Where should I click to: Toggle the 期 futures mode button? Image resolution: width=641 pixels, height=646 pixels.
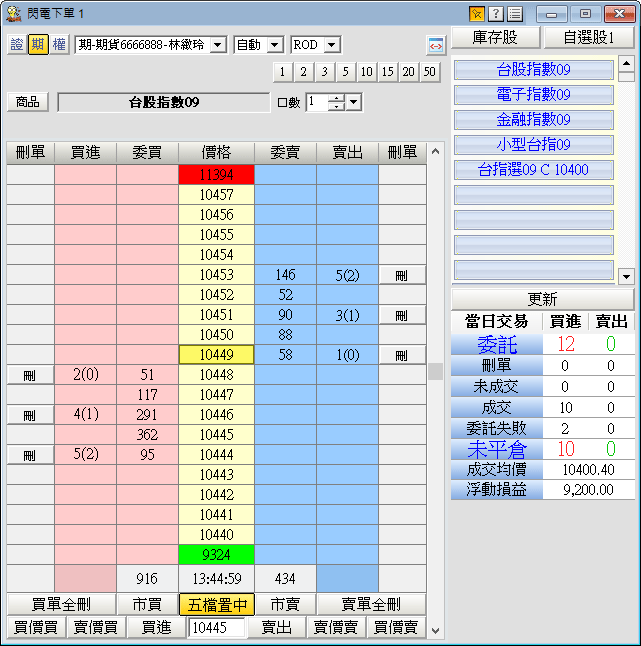click(x=38, y=45)
